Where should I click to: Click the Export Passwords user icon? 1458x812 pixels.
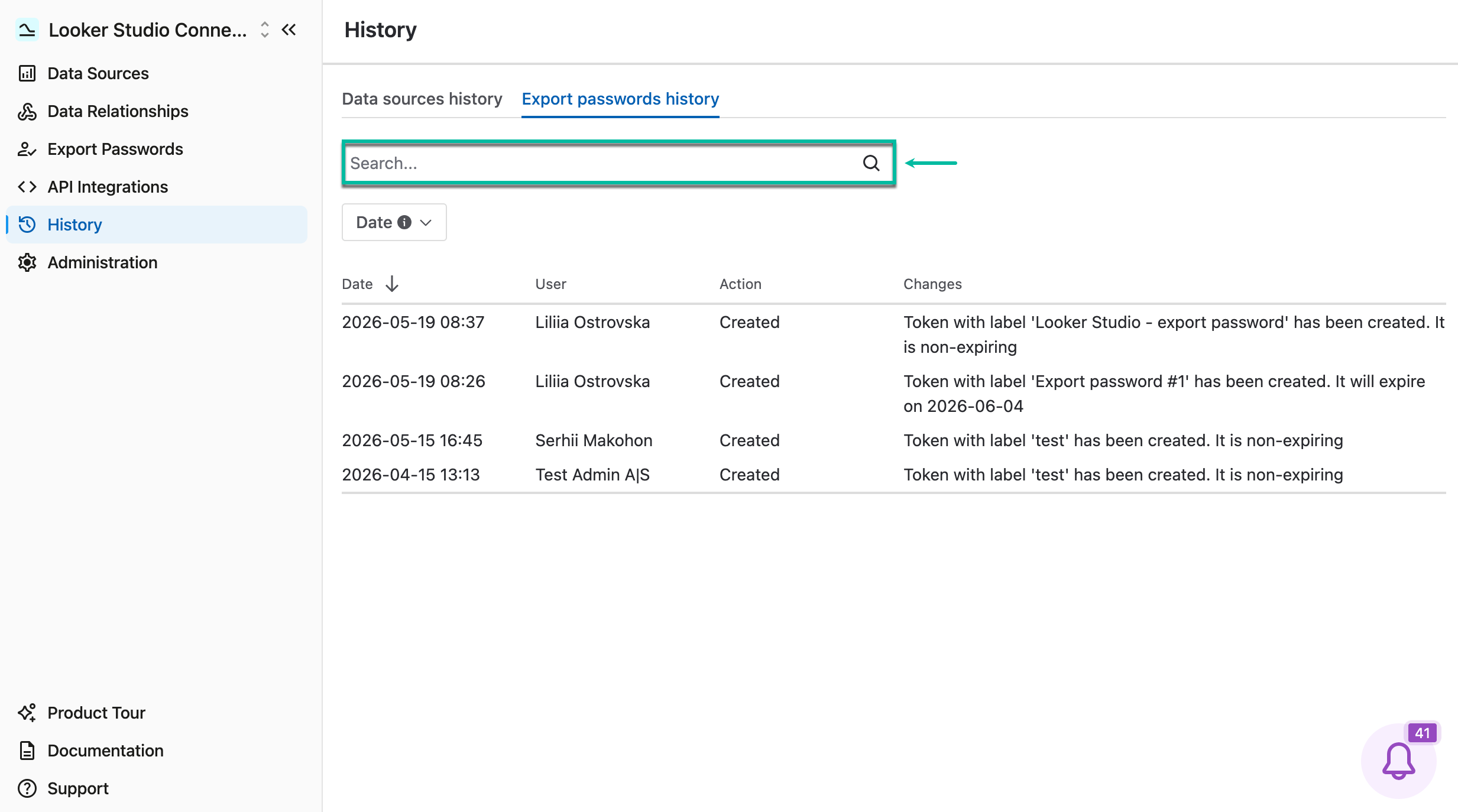[27, 149]
